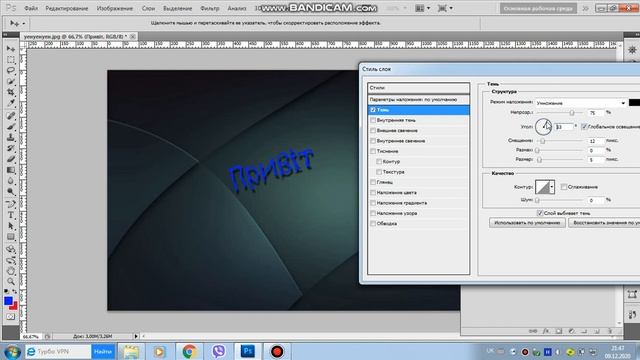
Task: Open Viber from the taskbar
Action: (219, 351)
